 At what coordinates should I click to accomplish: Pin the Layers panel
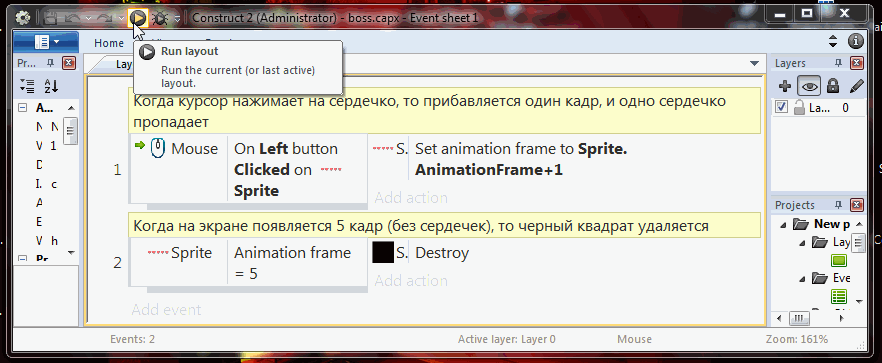click(838, 63)
